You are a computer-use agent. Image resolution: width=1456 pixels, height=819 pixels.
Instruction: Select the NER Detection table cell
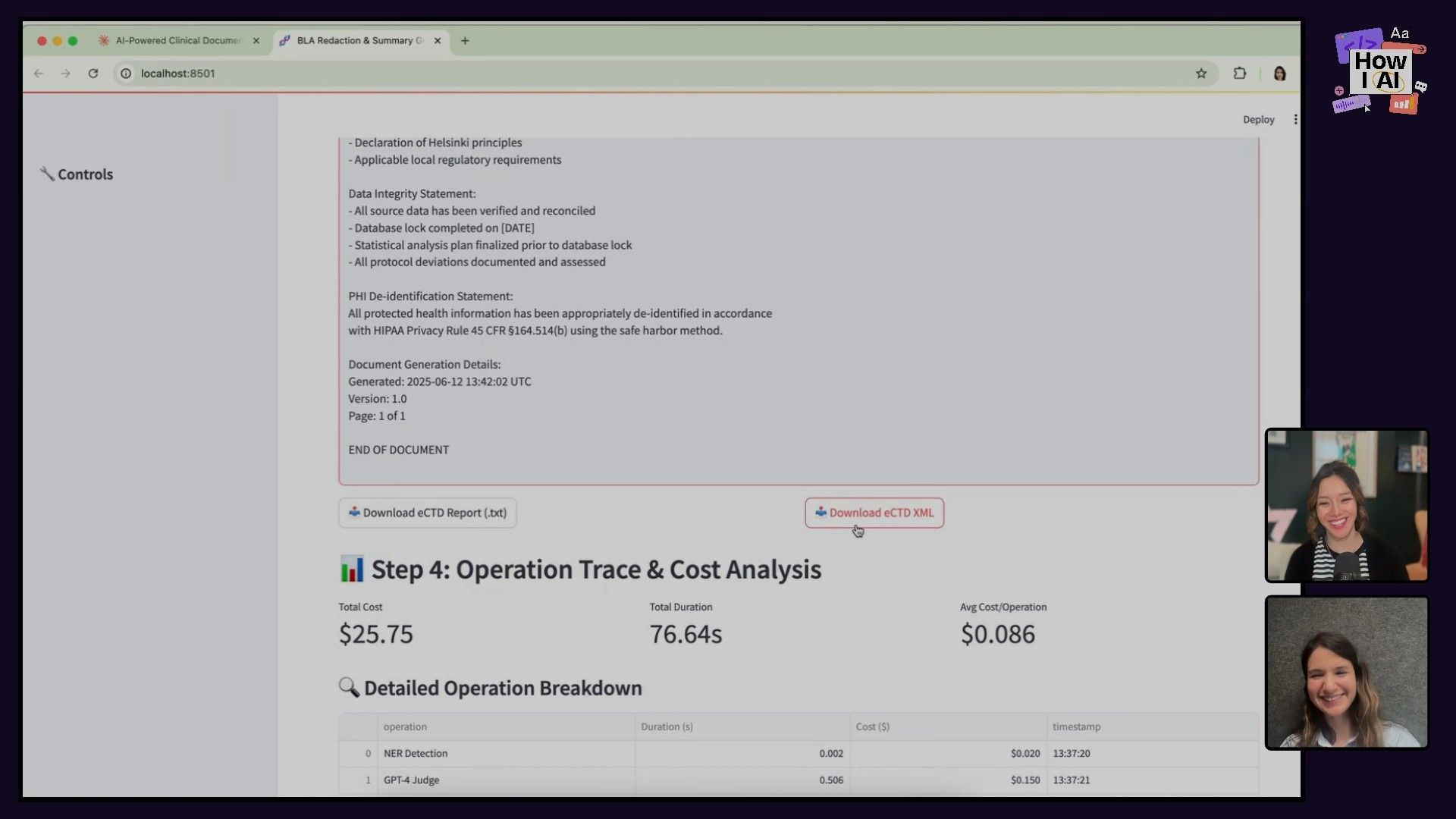coord(506,753)
